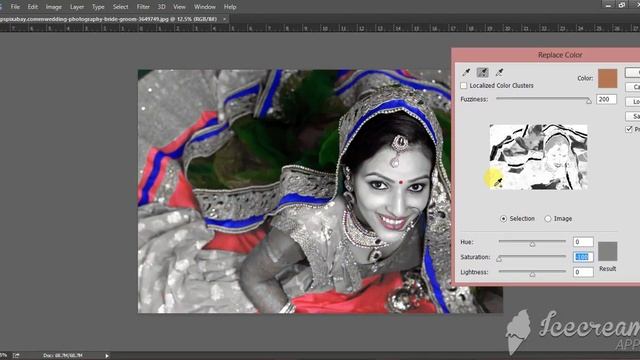The image size is (640, 360).
Task: Open the Edit menu
Action: coord(33,7)
